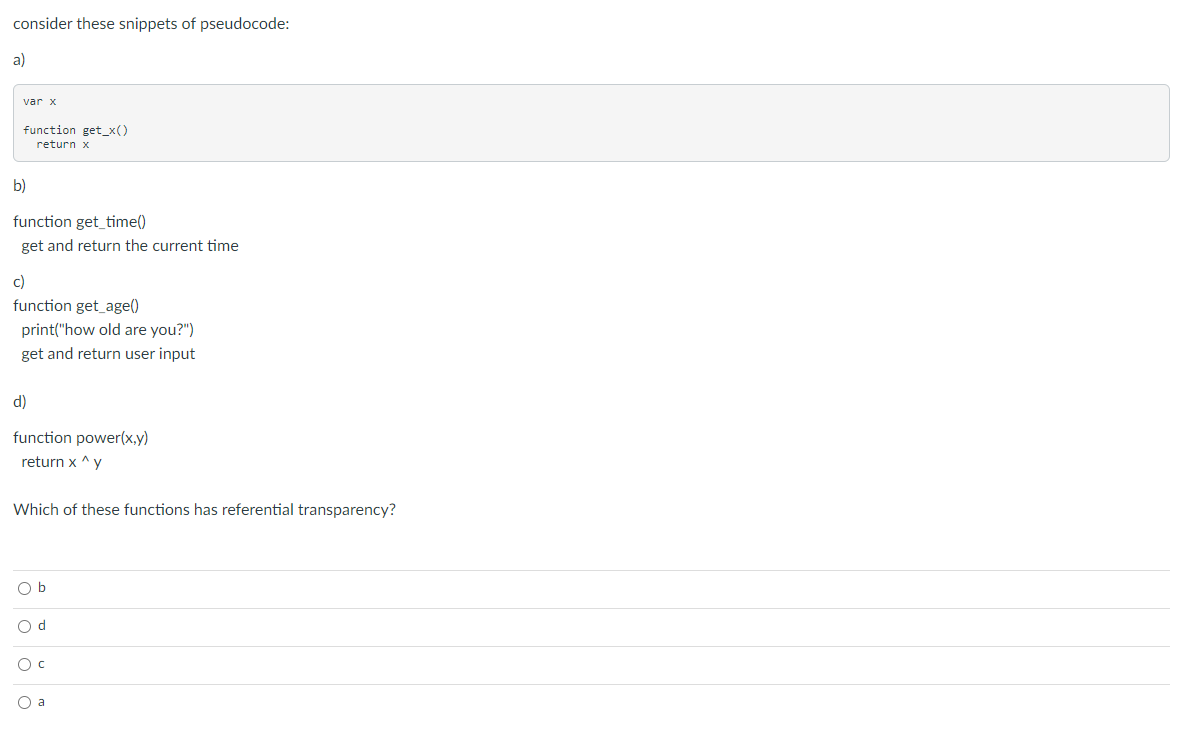Click the referential transparency question text

click(x=204, y=509)
